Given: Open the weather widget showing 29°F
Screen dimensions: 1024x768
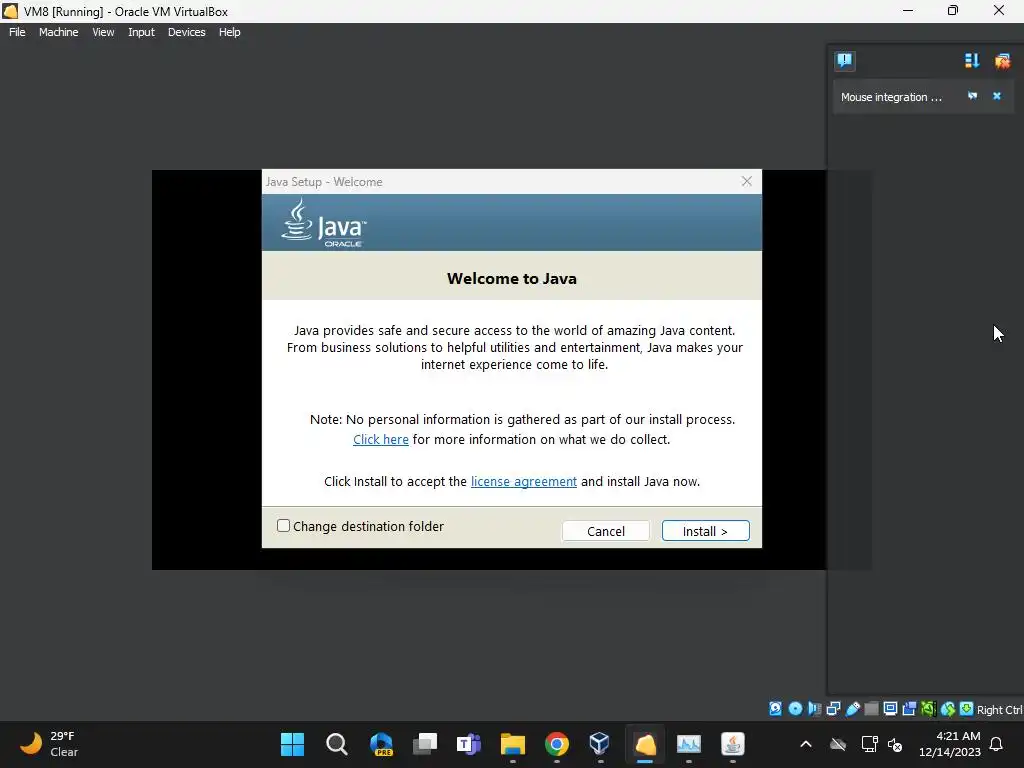Looking at the screenshot, I should coord(49,744).
